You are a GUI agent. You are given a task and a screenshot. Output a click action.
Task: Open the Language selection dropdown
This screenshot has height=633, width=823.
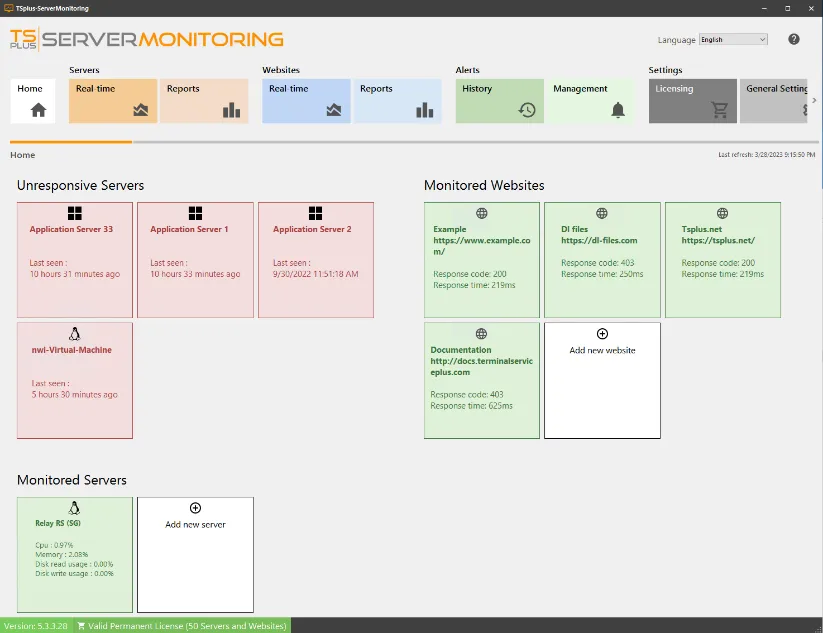click(732, 39)
